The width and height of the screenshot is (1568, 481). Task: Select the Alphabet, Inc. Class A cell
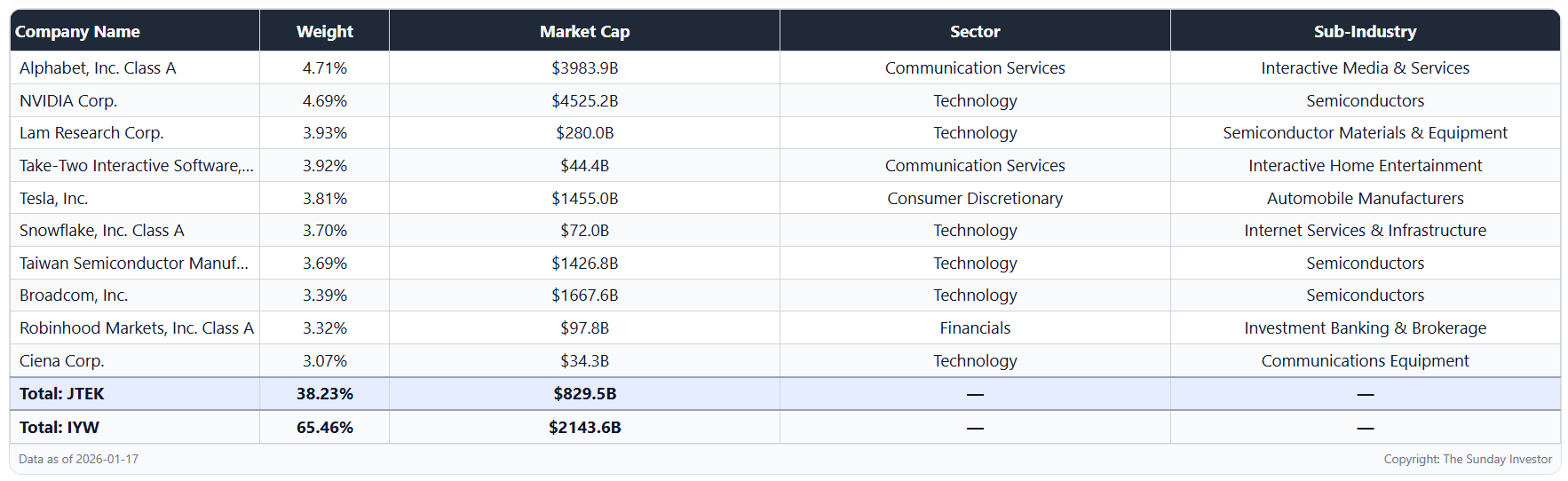pos(98,68)
